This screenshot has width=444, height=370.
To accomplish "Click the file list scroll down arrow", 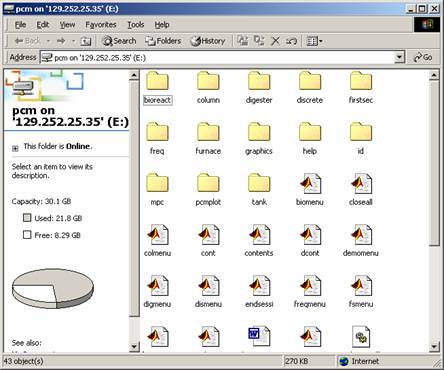I will [x=434, y=346].
